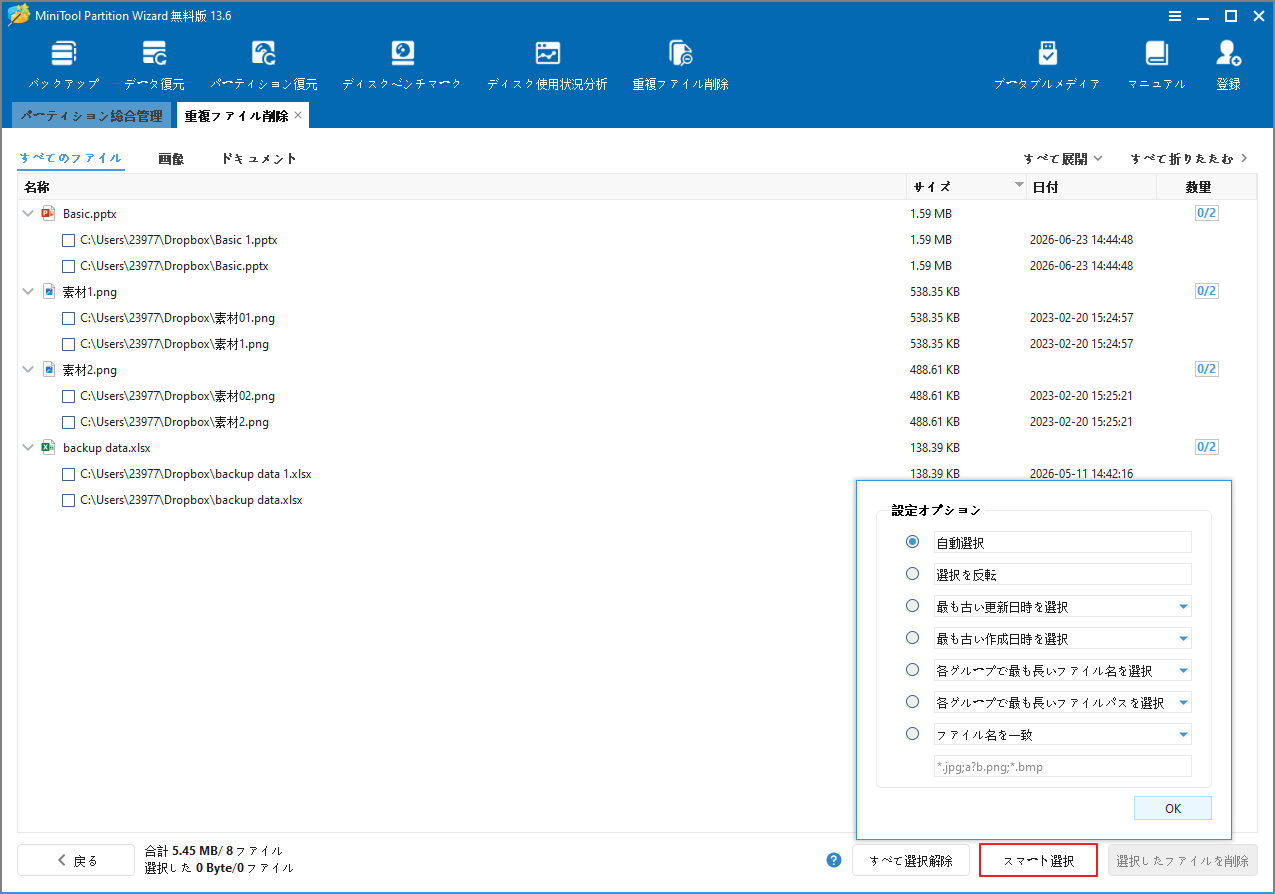Click the 0/2 count for backup data.xlsx
Screen dimensions: 1275x894
point(1206,447)
